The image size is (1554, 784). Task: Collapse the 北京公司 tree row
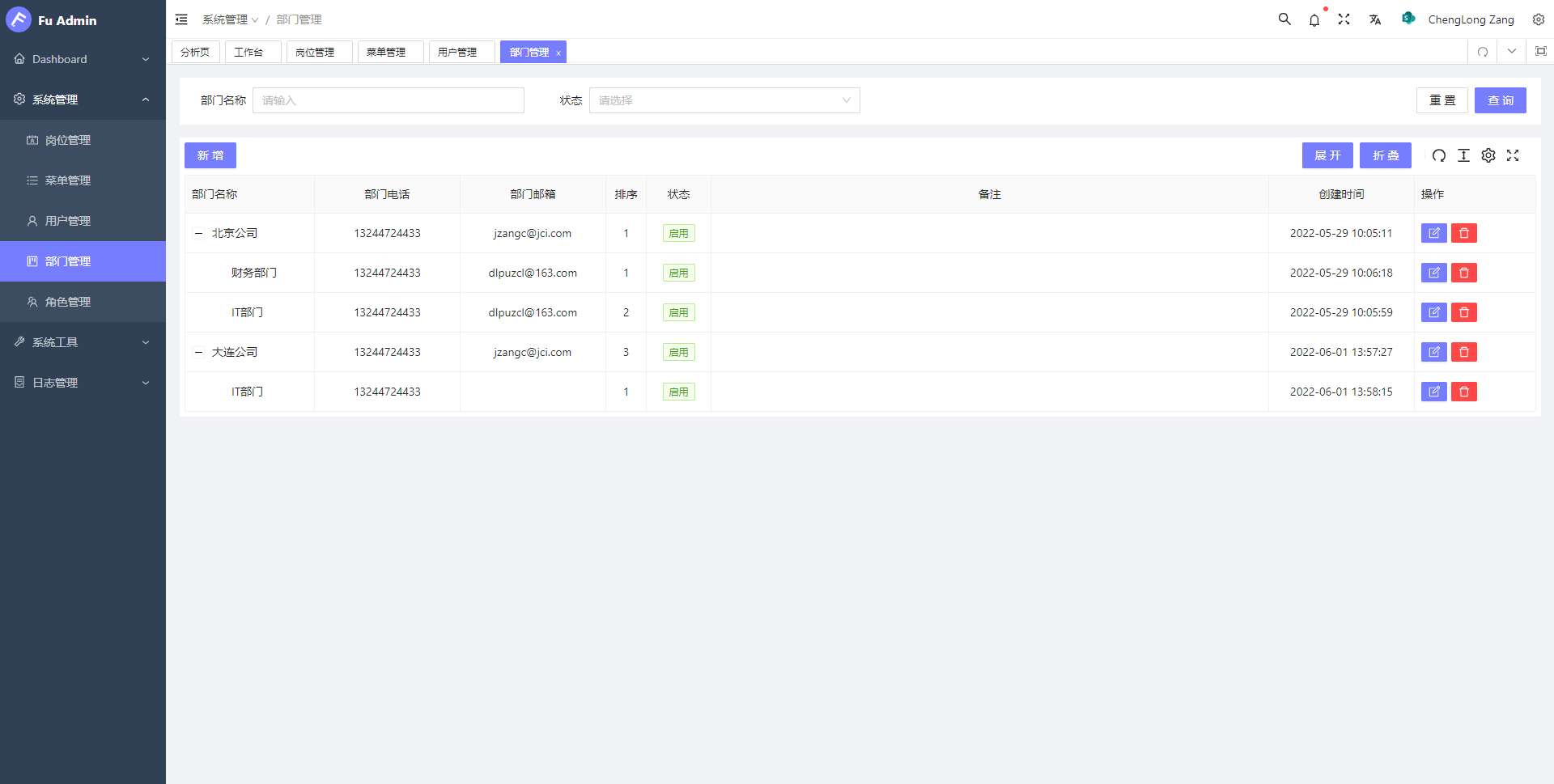click(198, 233)
